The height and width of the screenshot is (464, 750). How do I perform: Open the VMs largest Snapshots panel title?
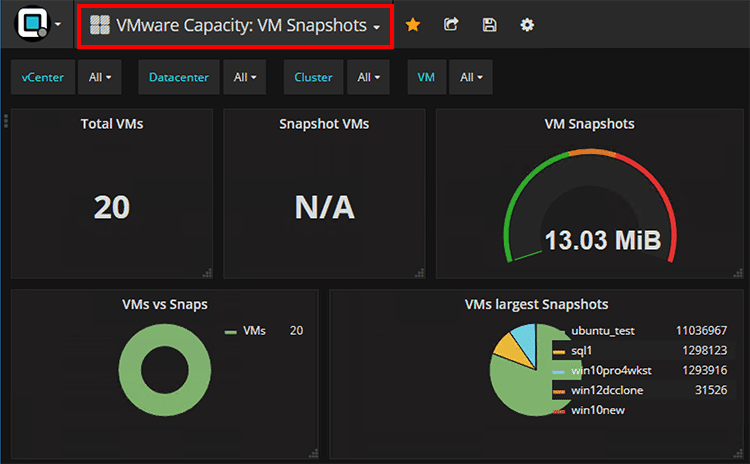click(x=537, y=304)
